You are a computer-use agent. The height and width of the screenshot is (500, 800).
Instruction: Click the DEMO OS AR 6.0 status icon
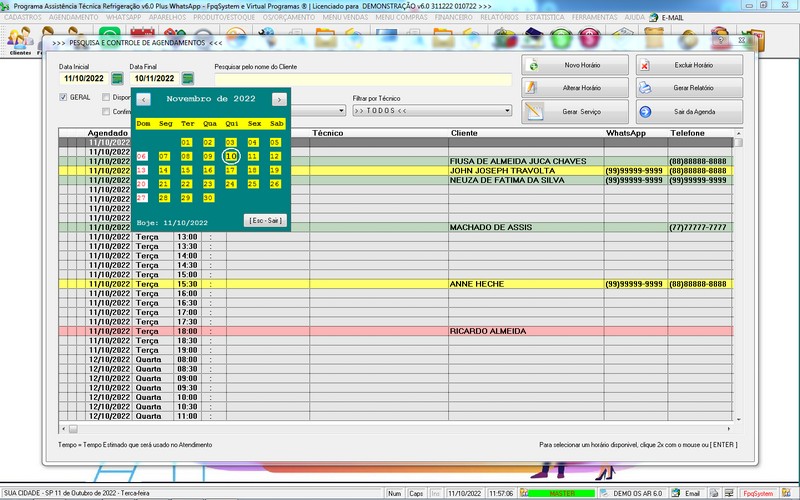click(x=604, y=493)
